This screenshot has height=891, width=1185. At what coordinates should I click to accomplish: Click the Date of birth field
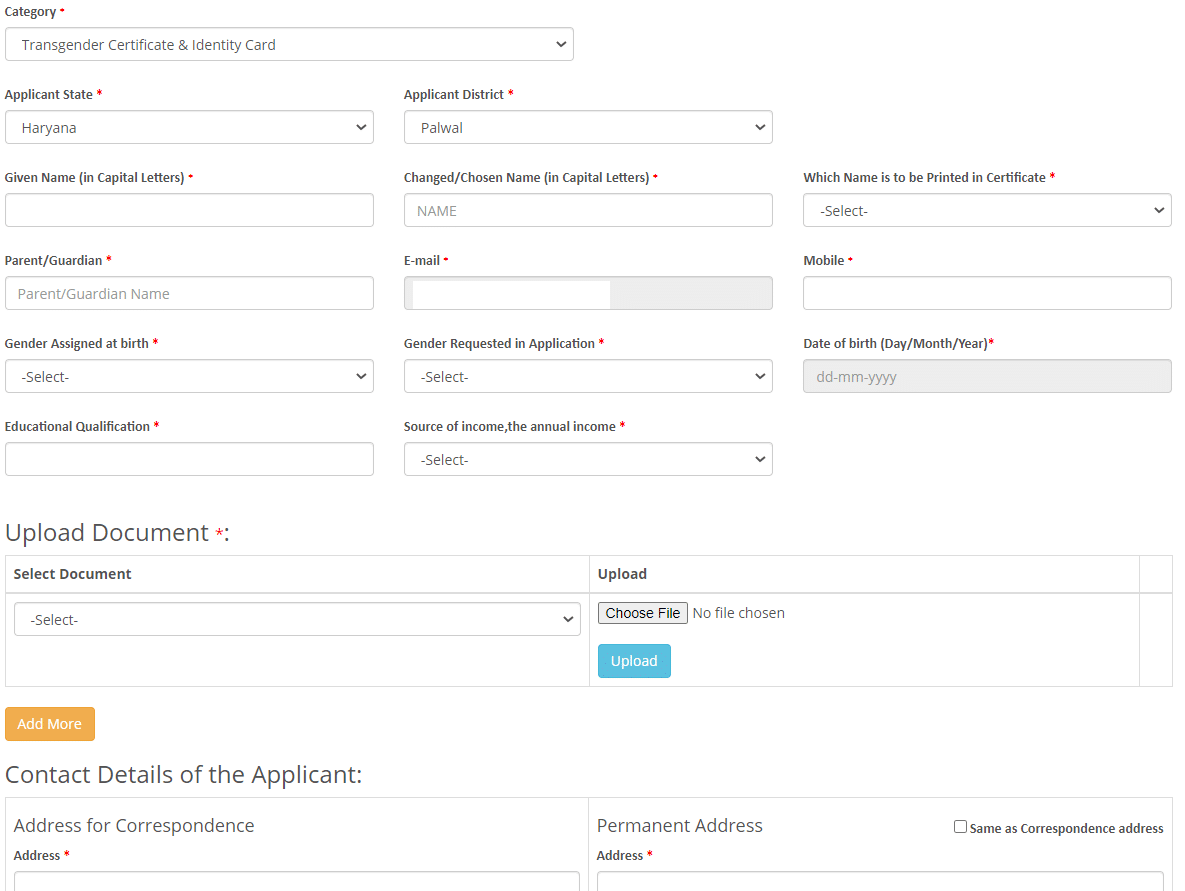point(987,377)
